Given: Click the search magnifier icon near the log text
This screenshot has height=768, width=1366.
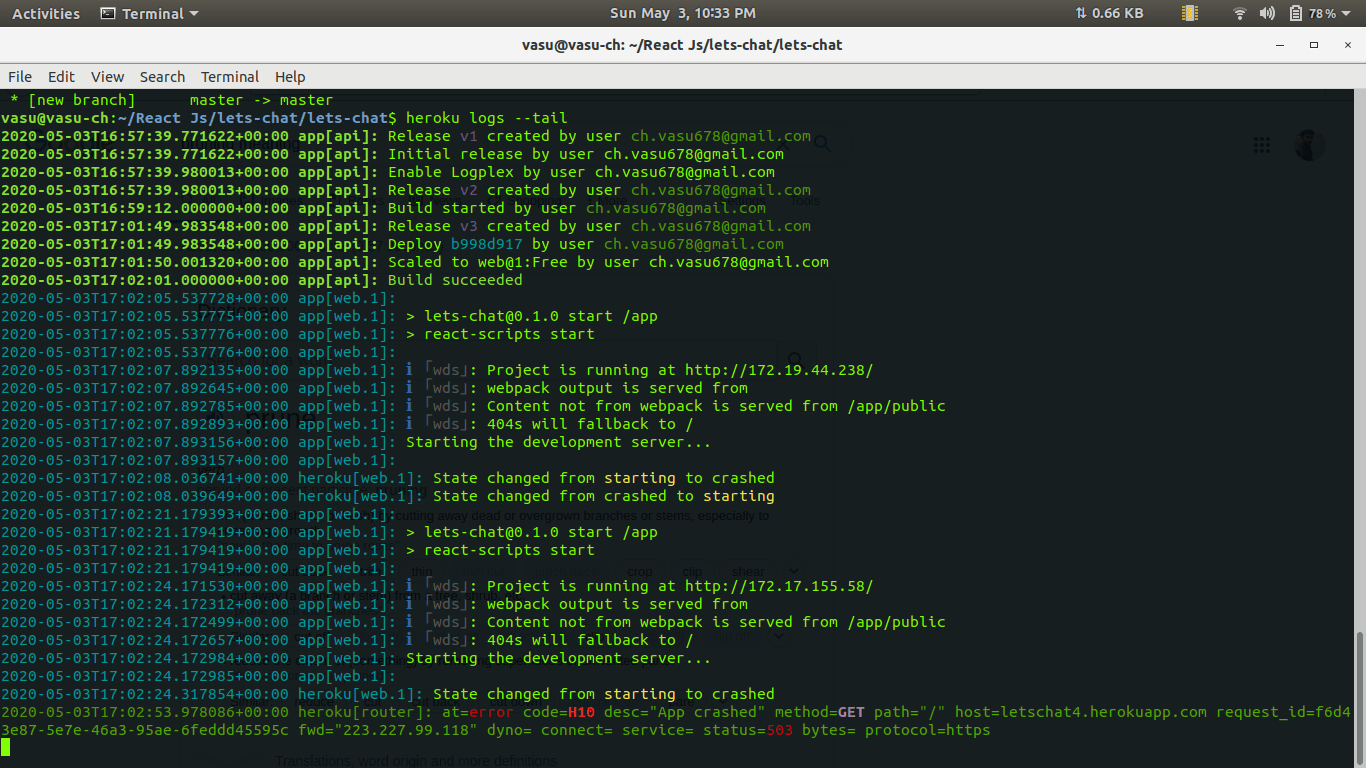Looking at the screenshot, I should (822, 144).
